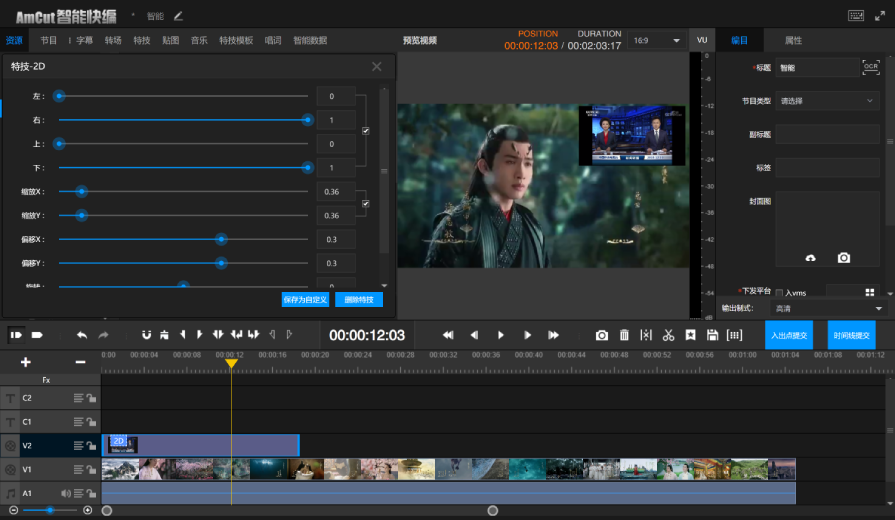This screenshot has width=895, height=520.
Task: Click the 2D effect clip on track V2
Action: tap(200, 445)
